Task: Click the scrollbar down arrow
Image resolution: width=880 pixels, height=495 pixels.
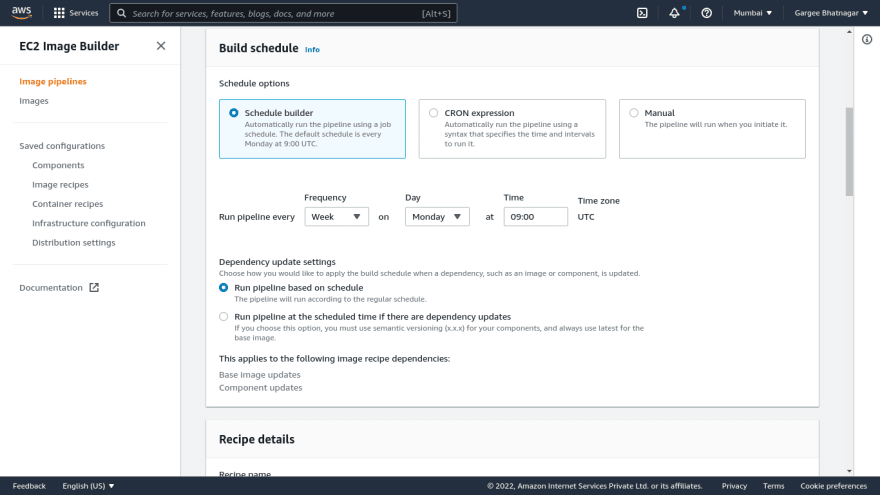Action: (849, 471)
